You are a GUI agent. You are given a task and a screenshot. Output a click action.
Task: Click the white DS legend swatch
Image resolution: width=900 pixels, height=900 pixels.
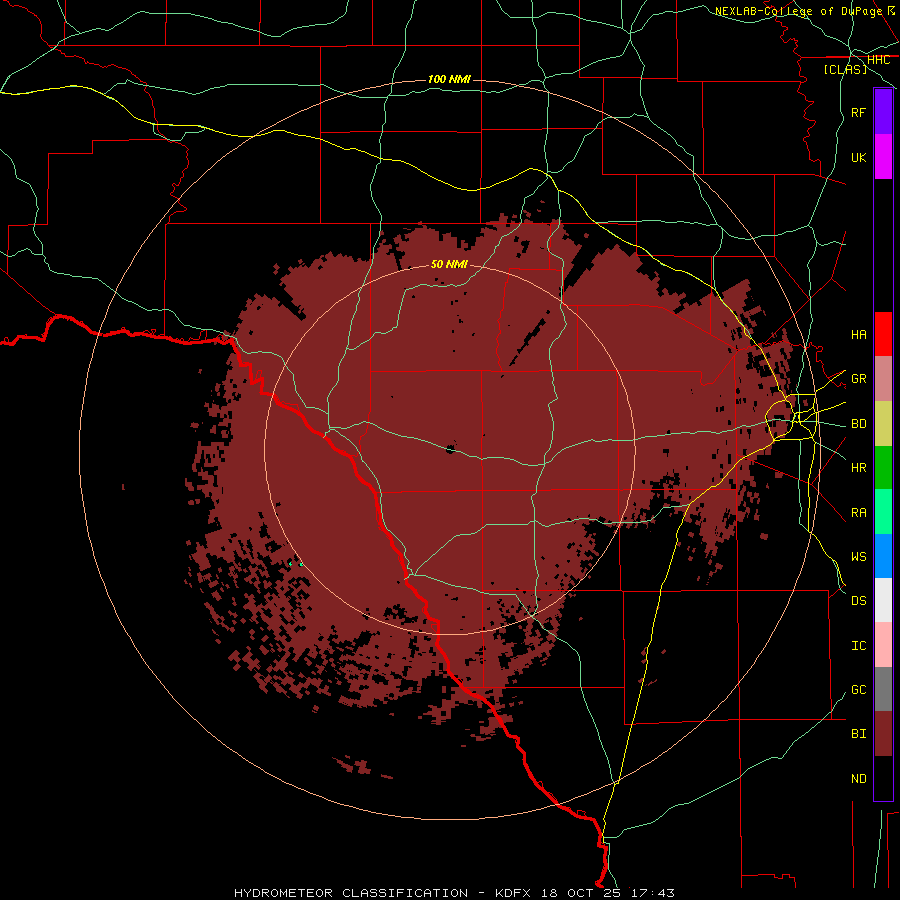click(x=883, y=600)
